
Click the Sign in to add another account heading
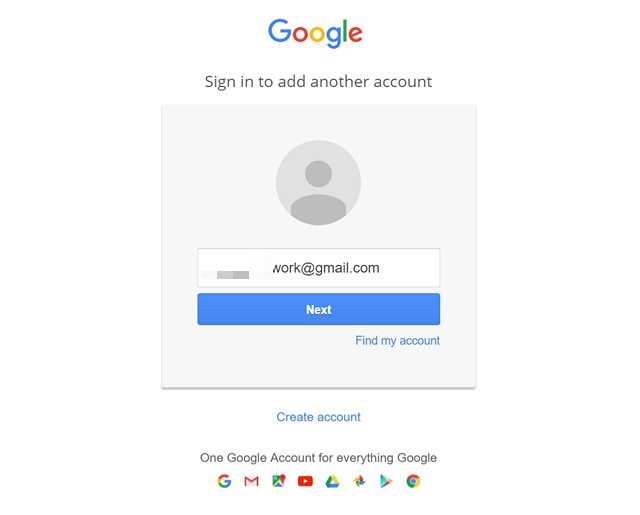tap(318, 82)
